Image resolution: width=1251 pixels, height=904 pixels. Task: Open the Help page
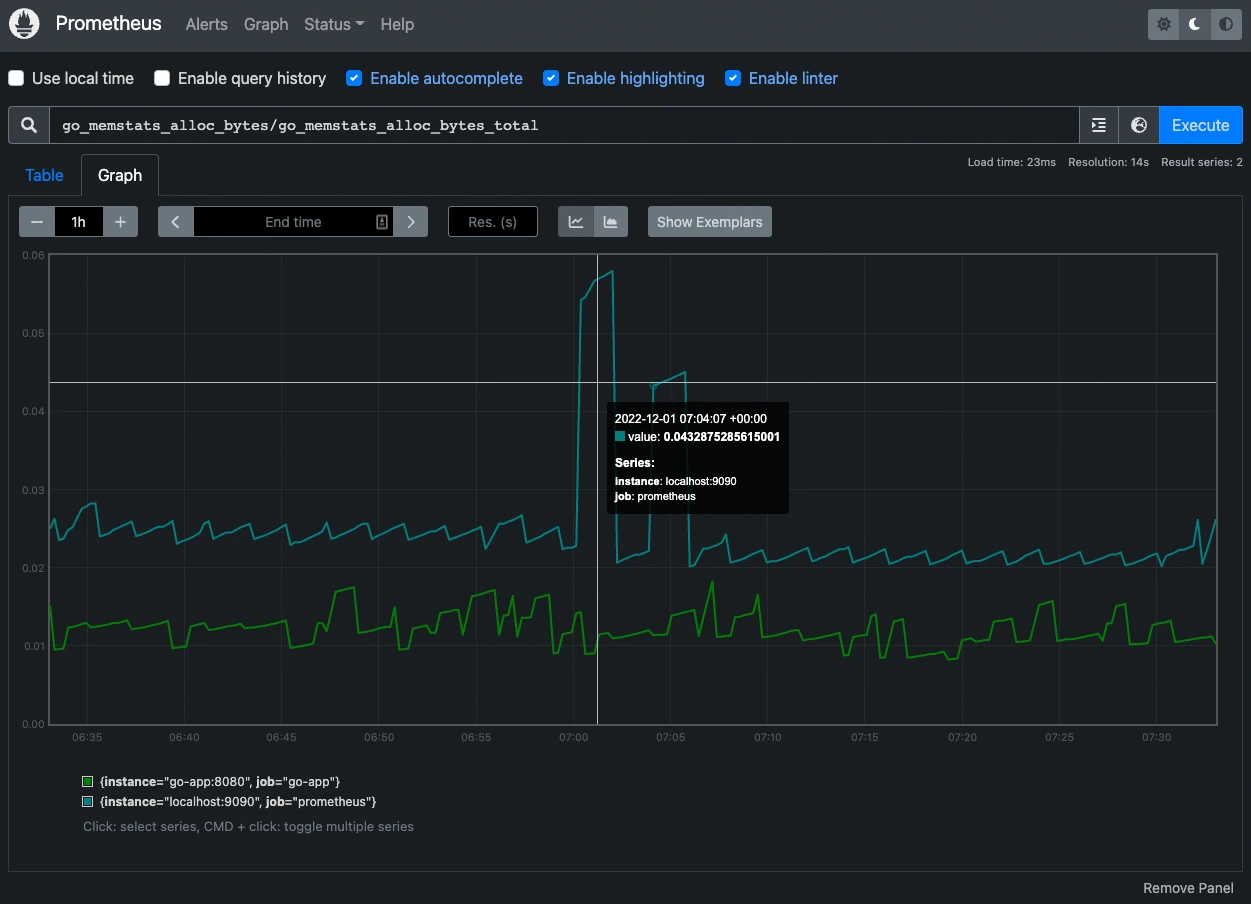[x=397, y=24]
